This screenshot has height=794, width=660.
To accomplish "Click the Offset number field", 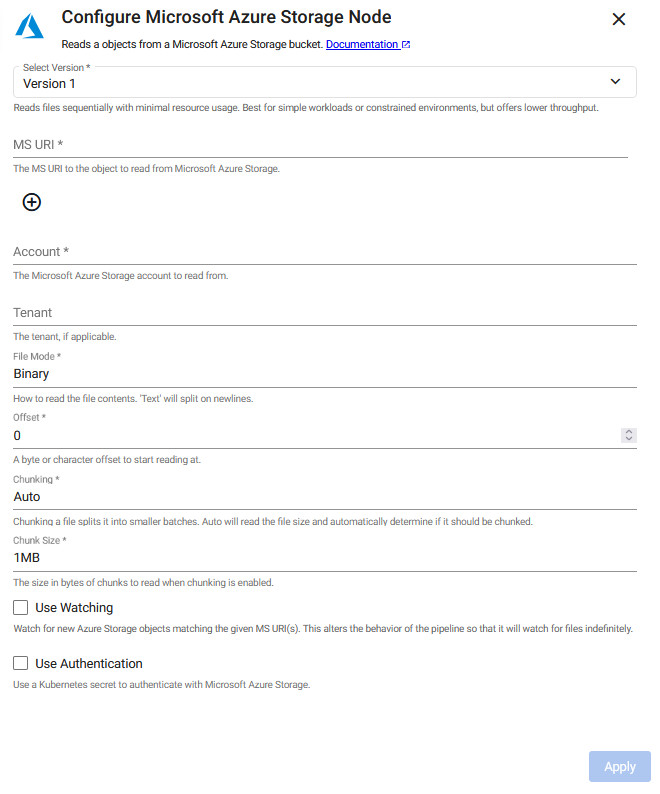I will (x=310, y=436).
